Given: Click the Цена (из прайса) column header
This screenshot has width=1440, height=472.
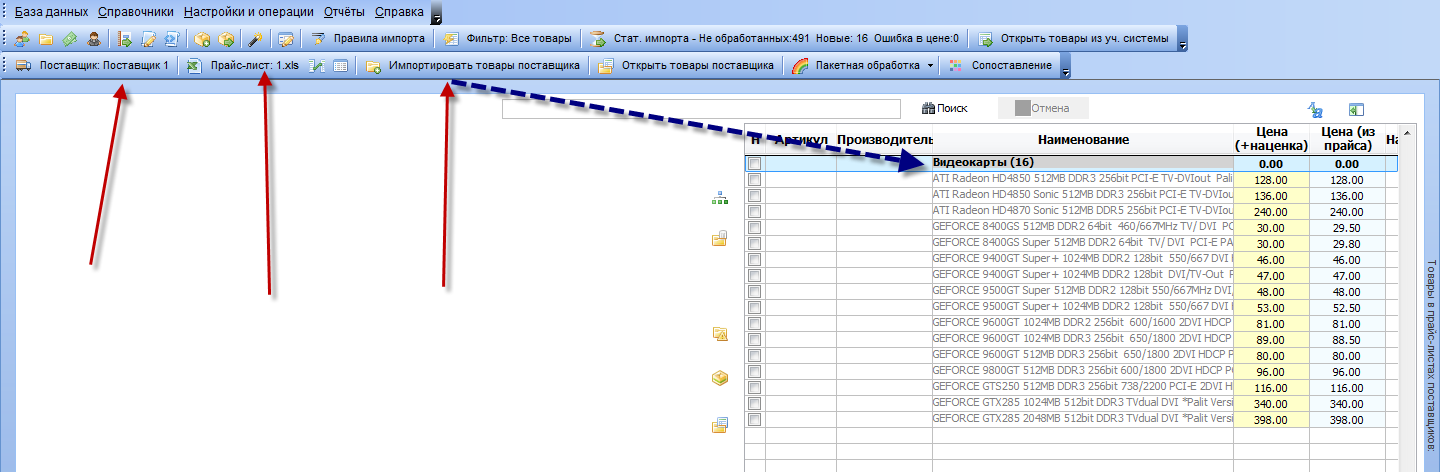Looking at the screenshot, I should click(1347, 140).
